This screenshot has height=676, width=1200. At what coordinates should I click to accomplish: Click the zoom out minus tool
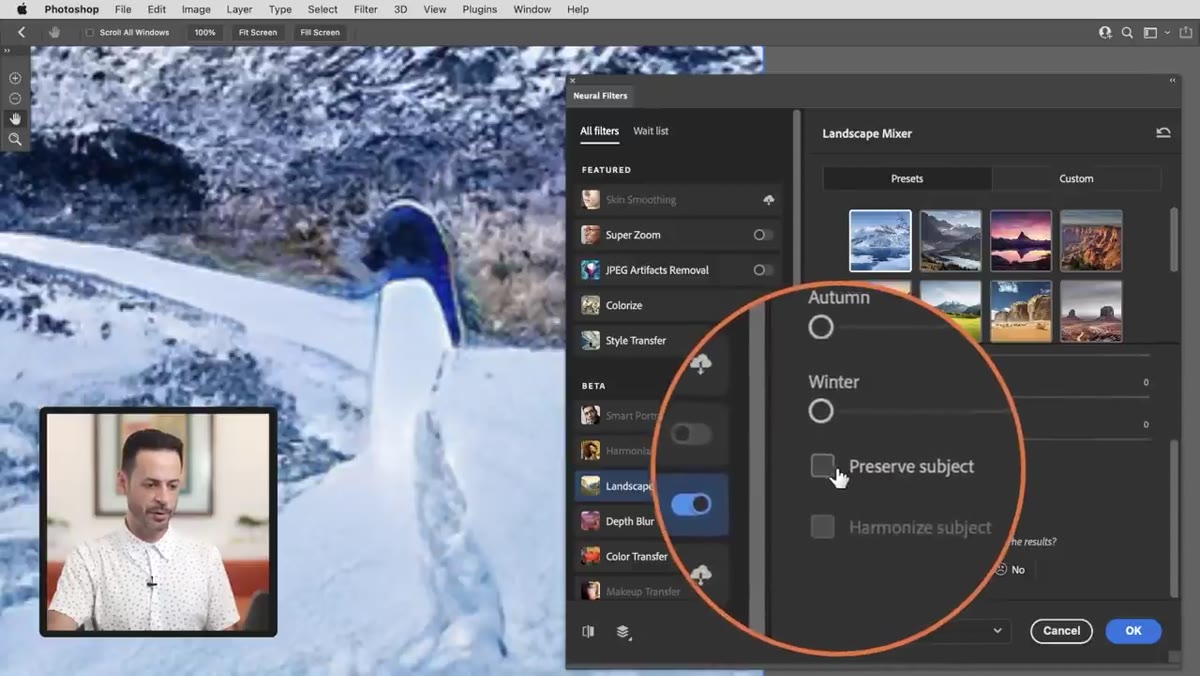pos(15,98)
